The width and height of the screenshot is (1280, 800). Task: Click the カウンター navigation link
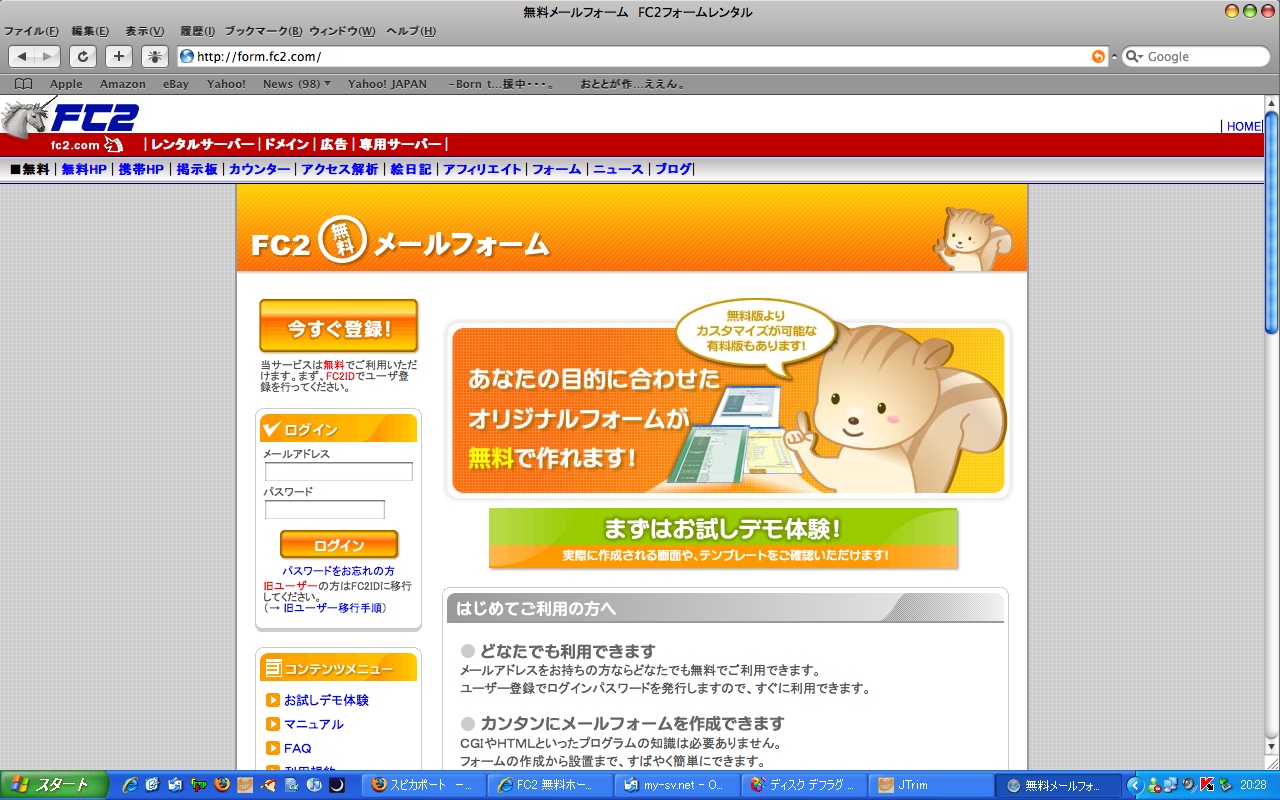260,170
